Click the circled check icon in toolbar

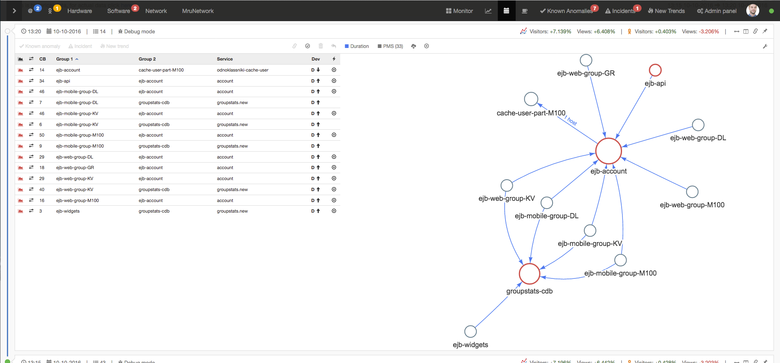point(307,46)
